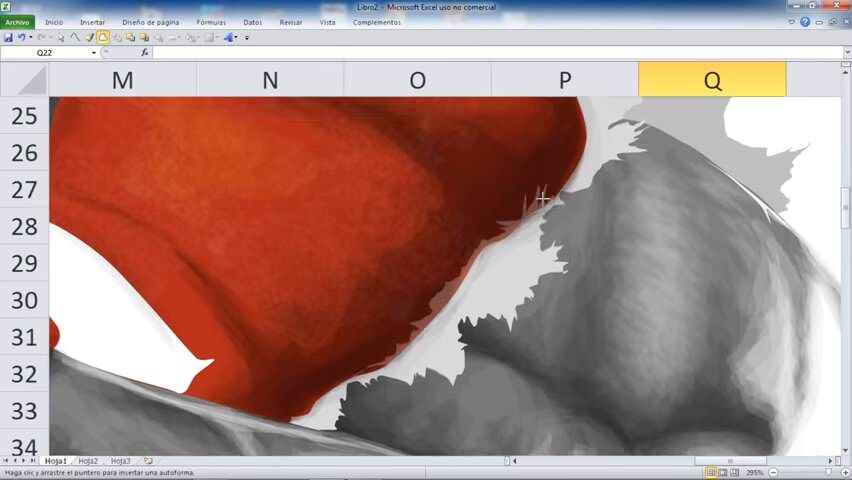Image resolution: width=852 pixels, height=480 pixels.
Task: Click the Name Box showing Q22
Action: click(45, 53)
